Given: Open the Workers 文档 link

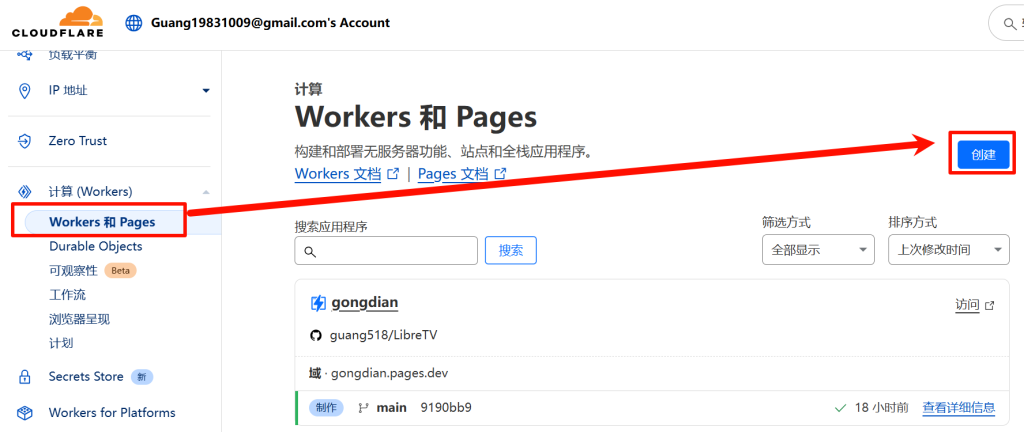Looking at the screenshot, I should (338, 174).
